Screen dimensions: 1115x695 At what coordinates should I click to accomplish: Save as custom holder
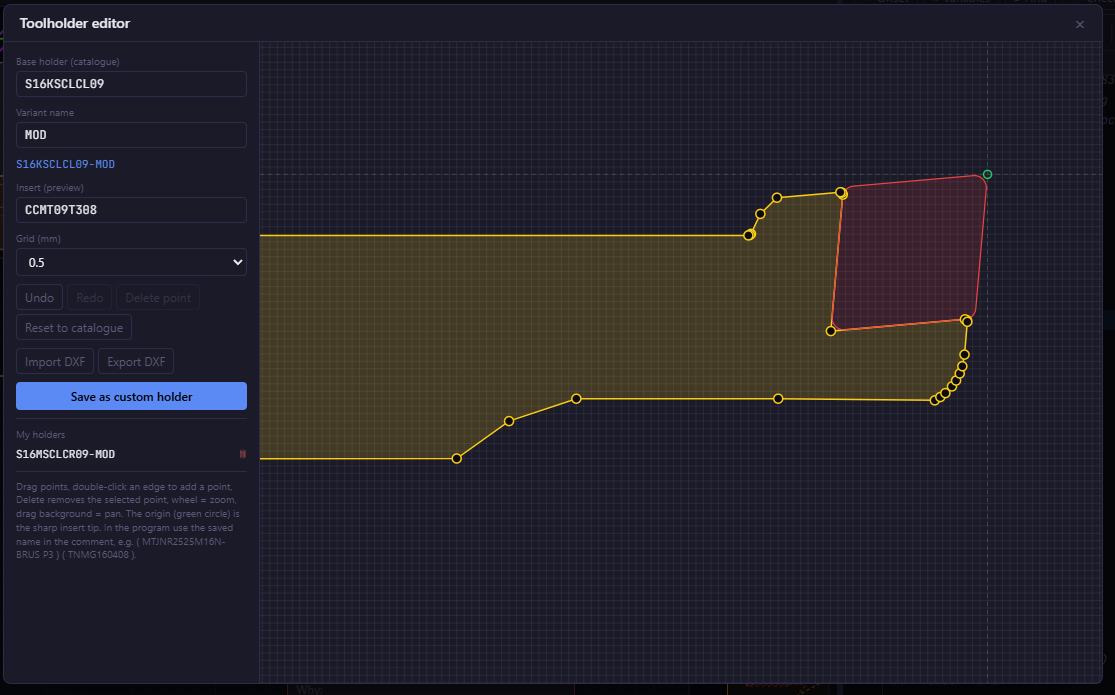point(132,396)
